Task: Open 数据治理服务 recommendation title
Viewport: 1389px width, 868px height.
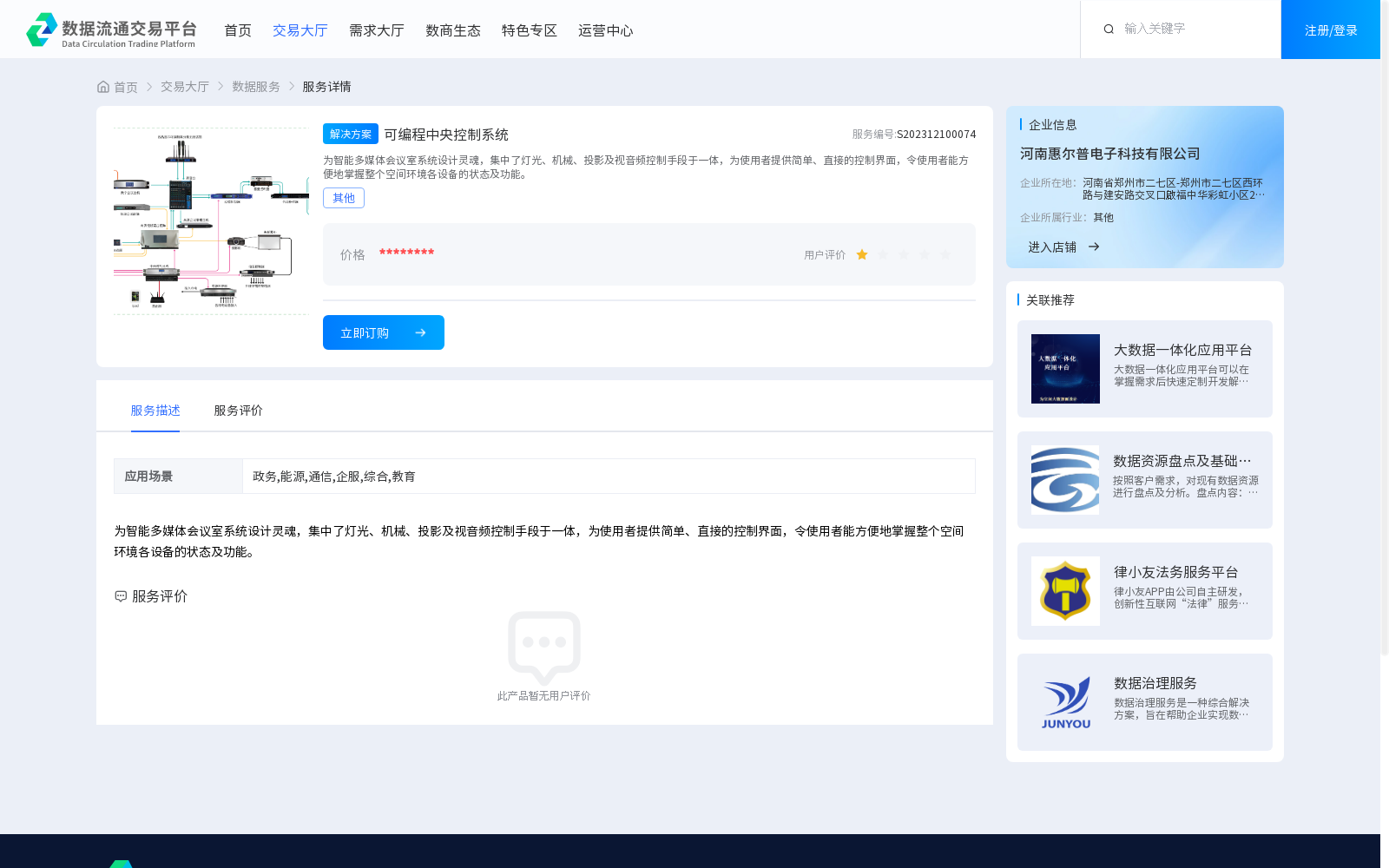Action: 1155,683
